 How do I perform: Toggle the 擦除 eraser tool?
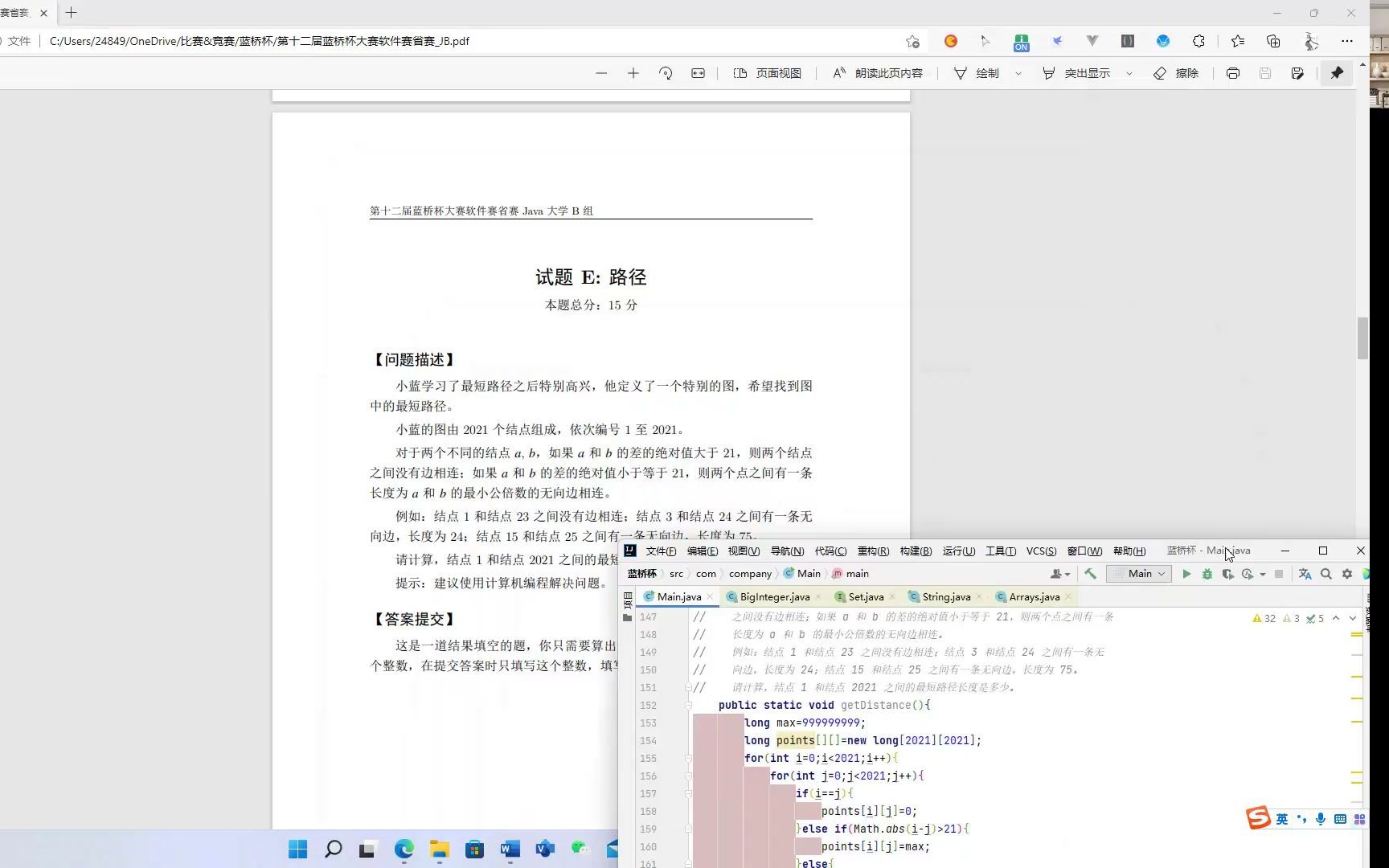point(1176,72)
